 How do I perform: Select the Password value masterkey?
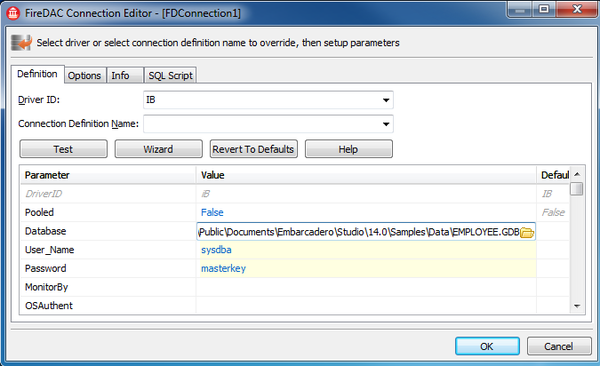coord(223,269)
